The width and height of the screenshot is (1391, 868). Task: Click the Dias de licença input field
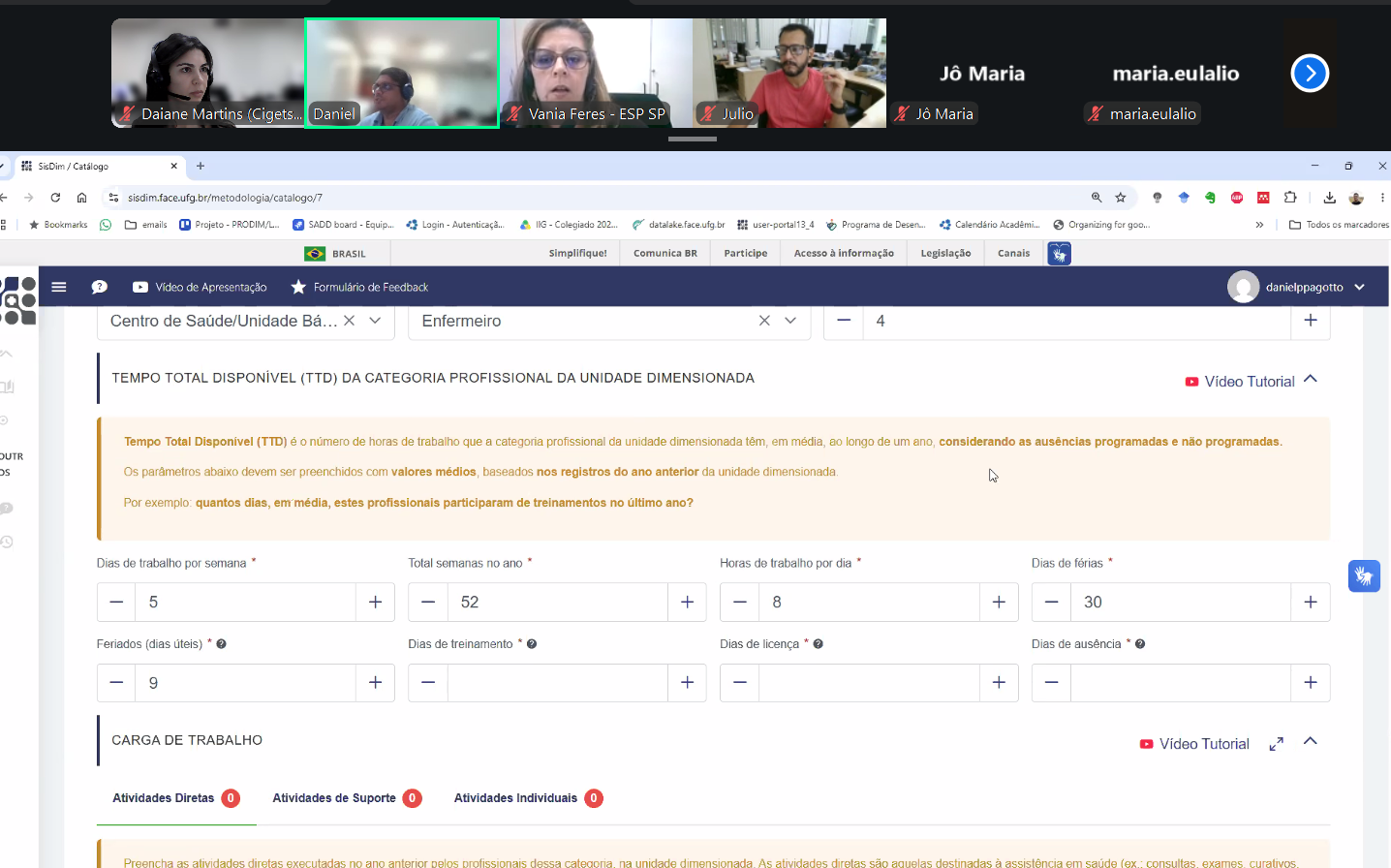(869, 683)
